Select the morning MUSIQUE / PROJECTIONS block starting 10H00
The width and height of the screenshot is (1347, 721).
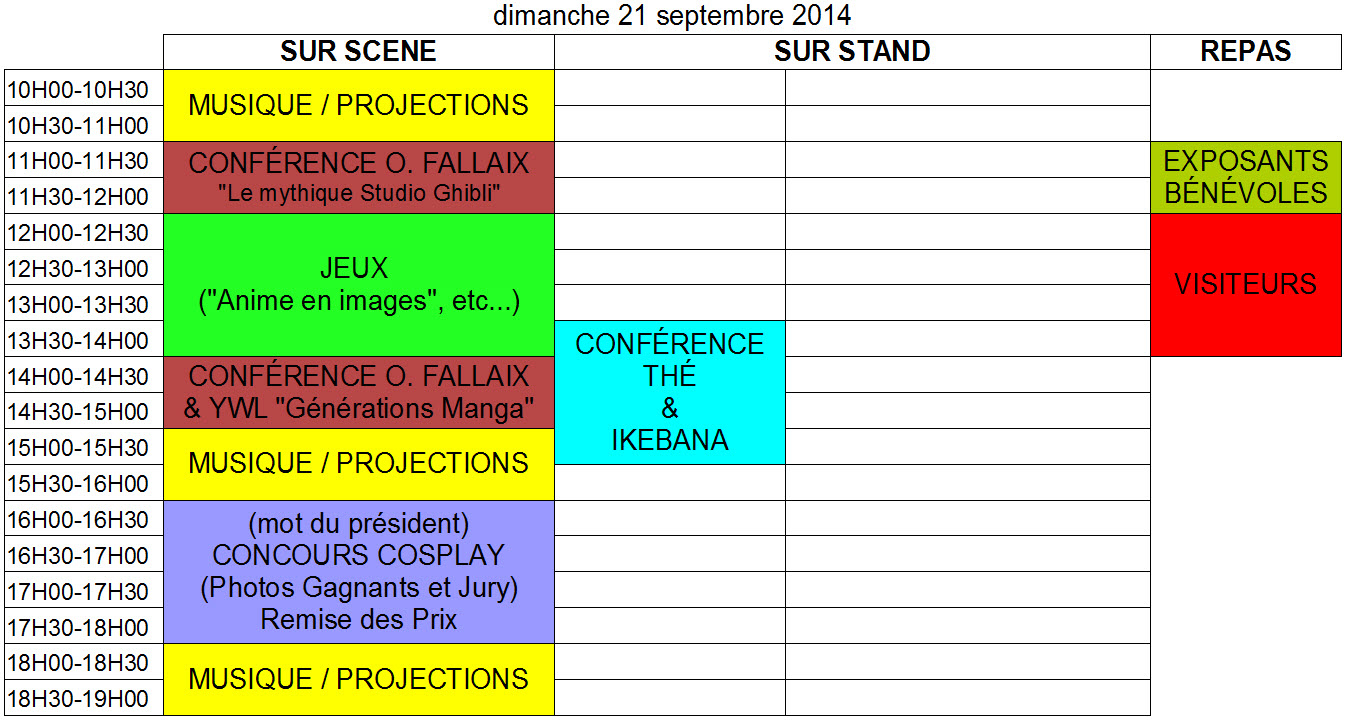click(x=358, y=105)
